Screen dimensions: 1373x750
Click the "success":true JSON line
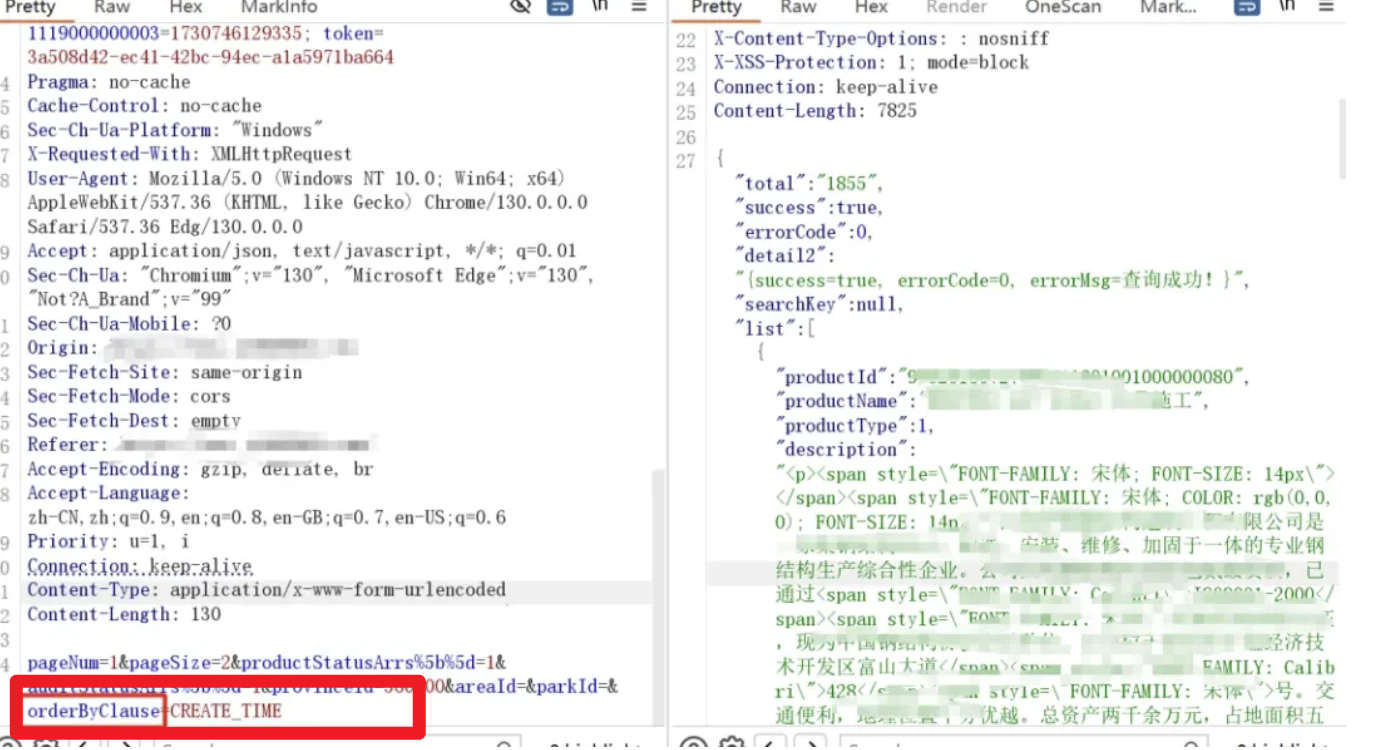809,208
